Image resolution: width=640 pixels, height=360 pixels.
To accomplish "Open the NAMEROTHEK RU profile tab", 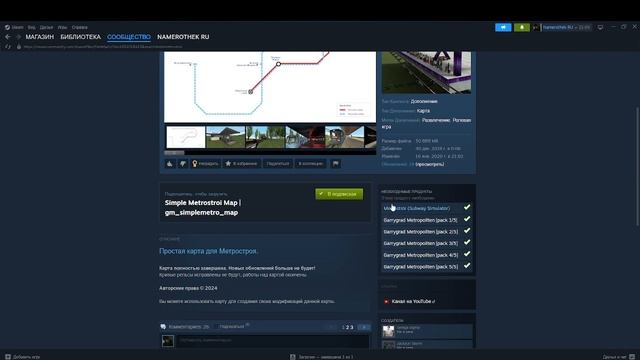I will (183, 37).
